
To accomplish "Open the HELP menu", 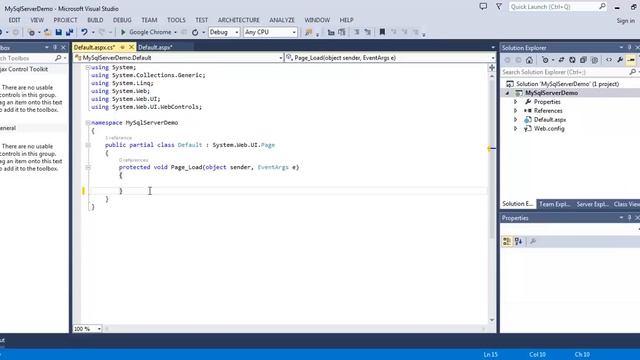I will pyautogui.click(x=346, y=20).
